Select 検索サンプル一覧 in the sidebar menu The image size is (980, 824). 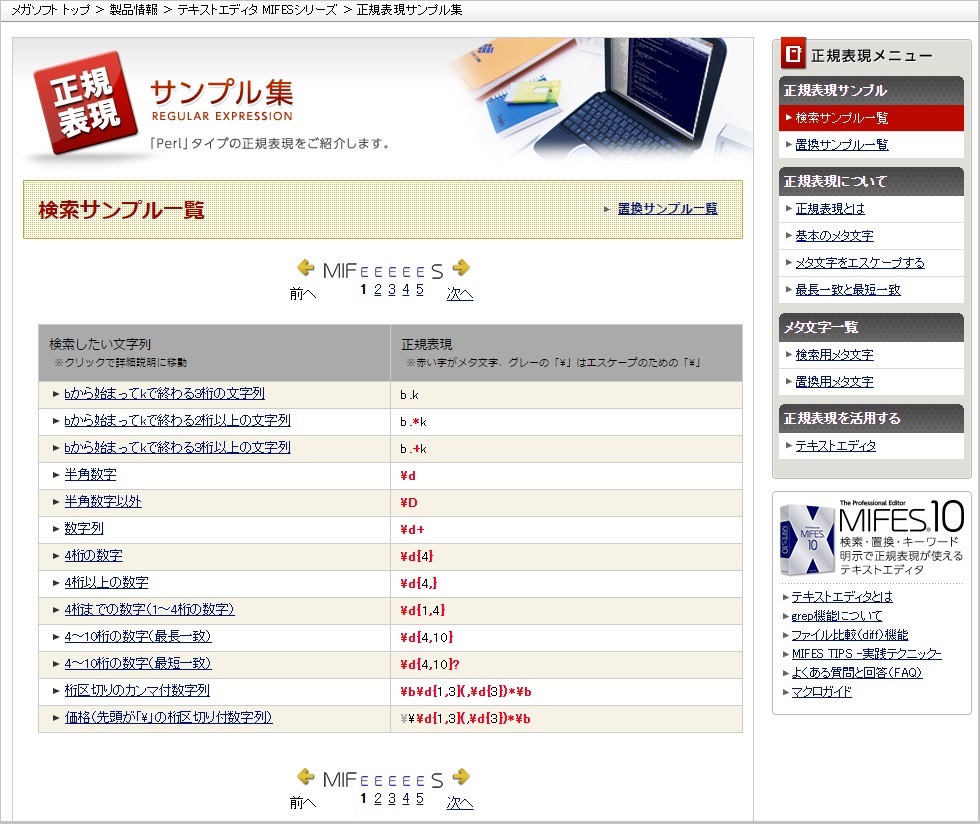pyautogui.click(x=842, y=118)
